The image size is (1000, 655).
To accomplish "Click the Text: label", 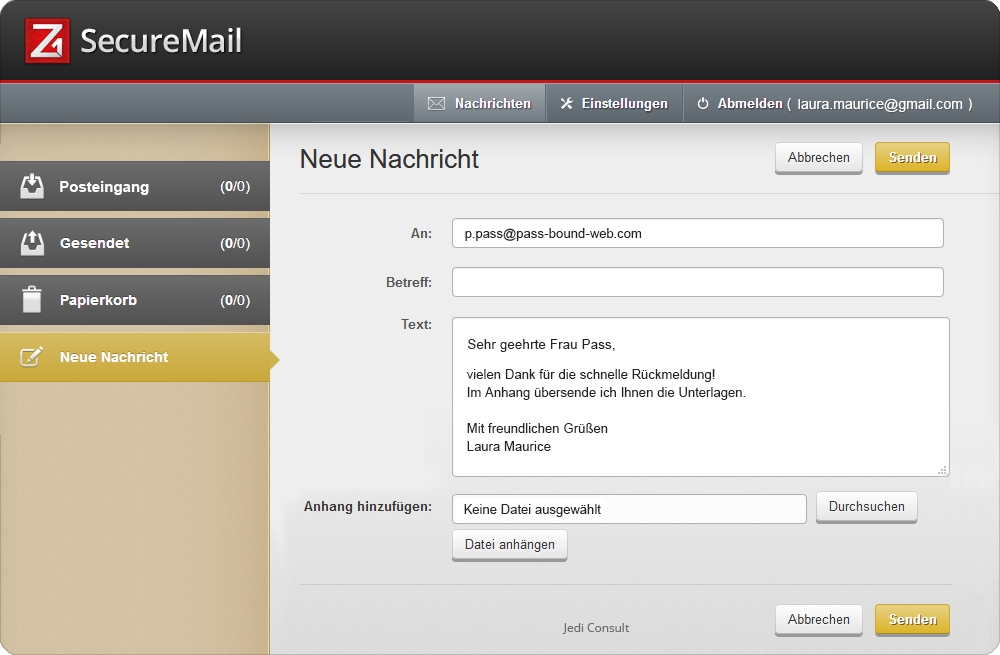I will point(416,324).
